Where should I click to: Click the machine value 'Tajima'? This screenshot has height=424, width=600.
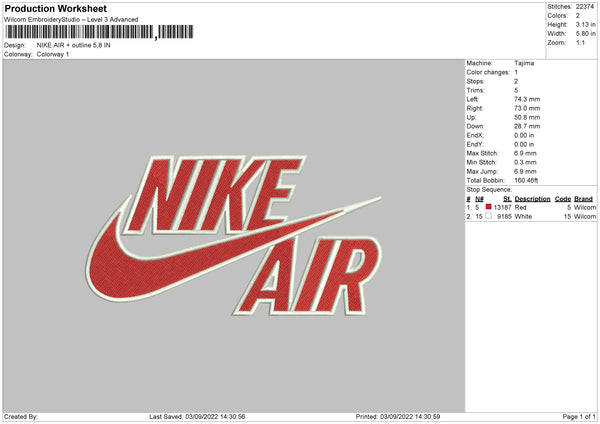[x=524, y=63]
